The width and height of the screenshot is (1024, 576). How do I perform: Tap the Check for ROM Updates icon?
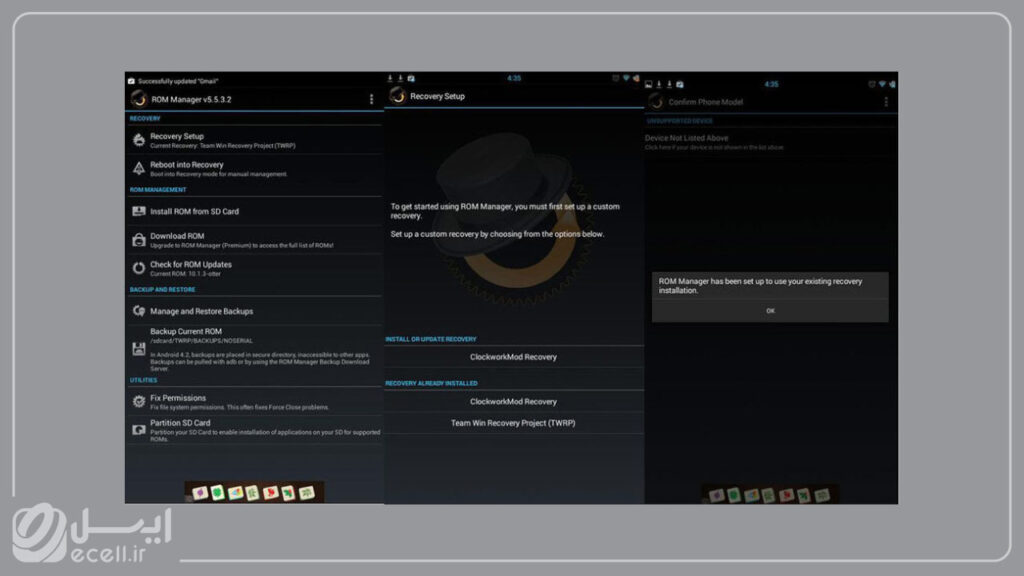pyautogui.click(x=139, y=268)
